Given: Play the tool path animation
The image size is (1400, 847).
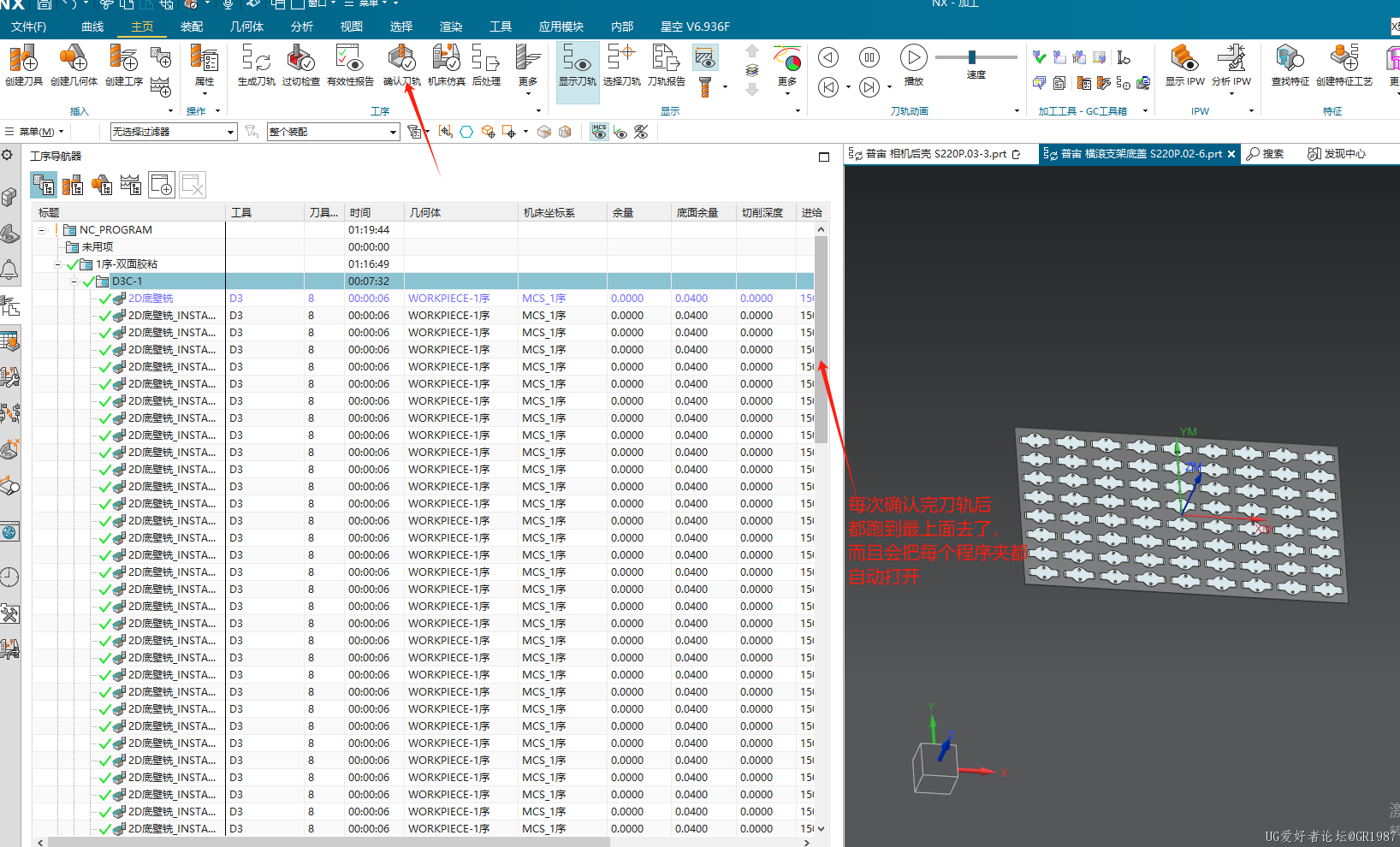Looking at the screenshot, I should (913, 57).
